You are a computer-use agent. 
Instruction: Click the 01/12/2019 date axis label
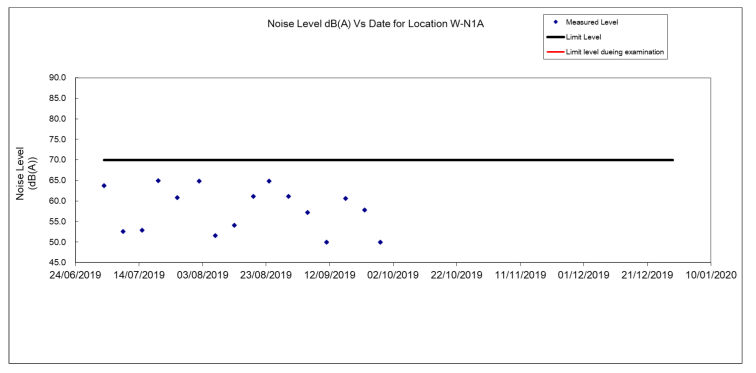coord(583,275)
